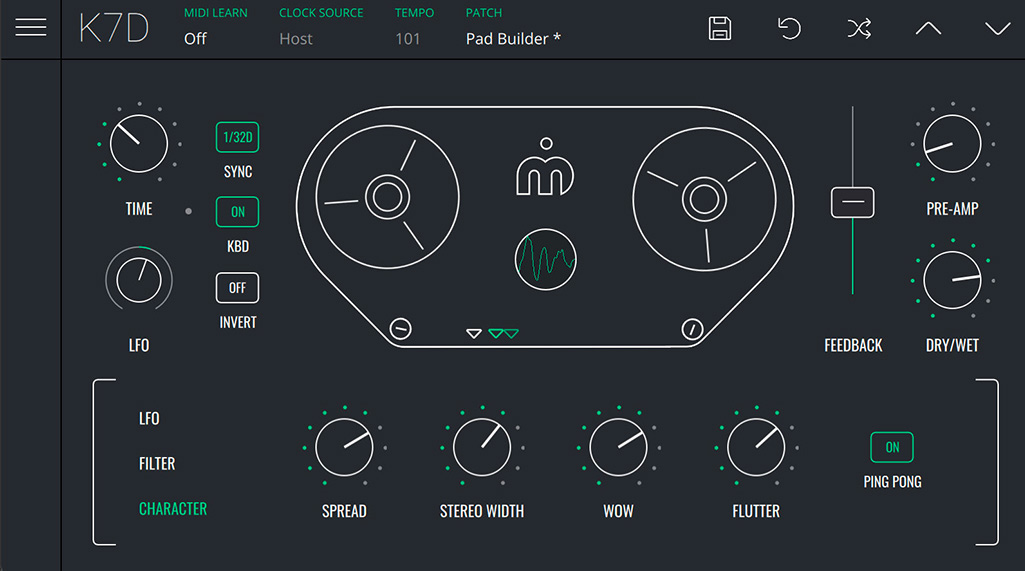Disable the Ping Pong switch
Image resolution: width=1025 pixels, height=571 pixels.
tap(892, 447)
